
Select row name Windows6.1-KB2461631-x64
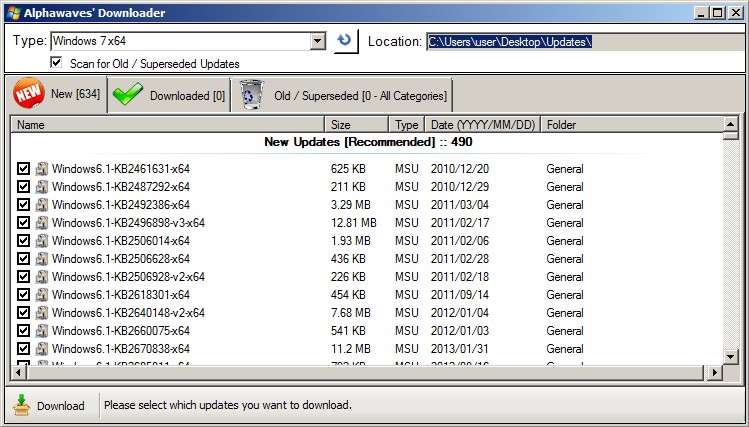[121, 169]
